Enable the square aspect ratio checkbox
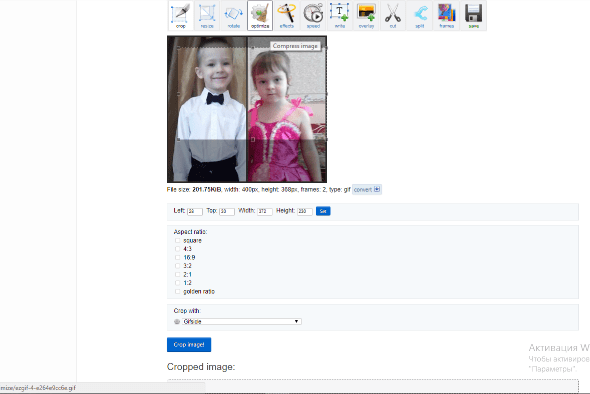This screenshot has height=394, width=590. pyautogui.click(x=177, y=240)
